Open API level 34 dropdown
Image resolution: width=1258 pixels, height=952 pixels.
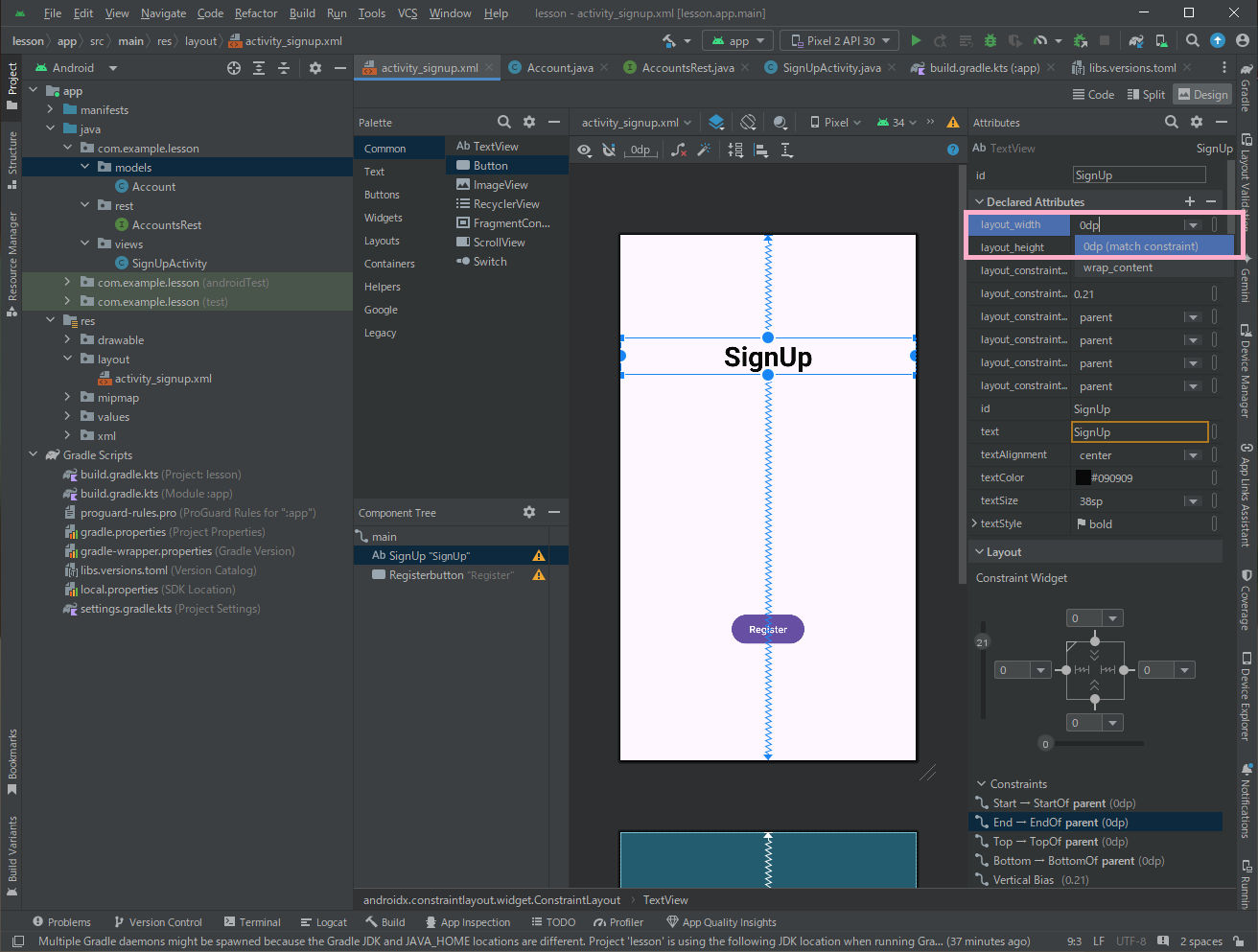[897, 122]
